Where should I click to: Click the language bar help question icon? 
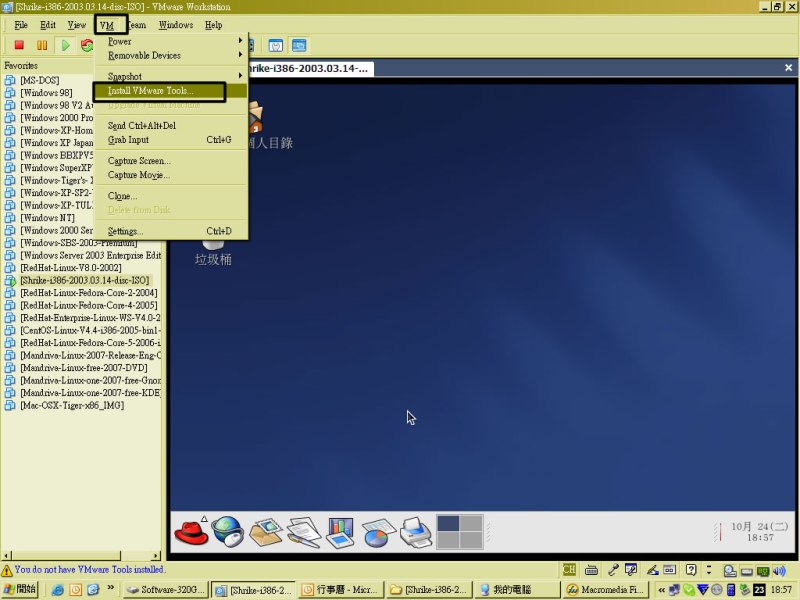pos(691,569)
